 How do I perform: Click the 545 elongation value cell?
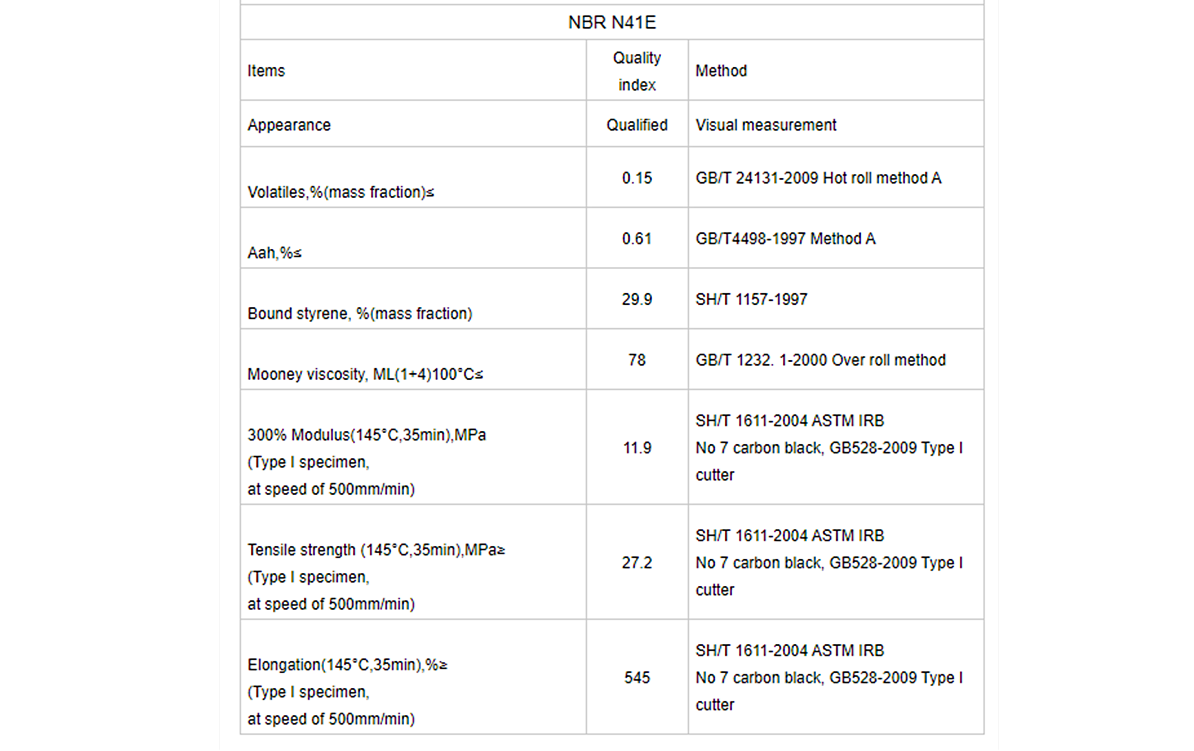(x=637, y=678)
